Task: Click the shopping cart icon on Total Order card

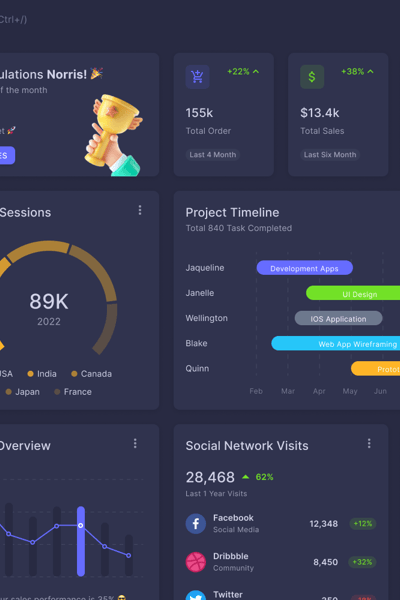Action: point(197,77)
